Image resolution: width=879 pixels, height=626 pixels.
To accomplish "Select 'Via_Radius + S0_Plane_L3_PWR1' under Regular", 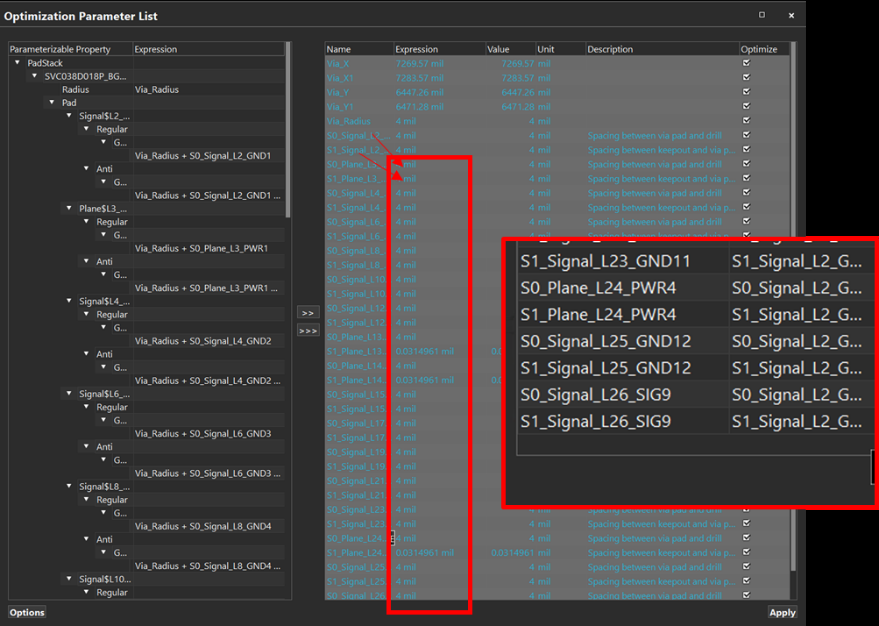I will click(202, 248).
